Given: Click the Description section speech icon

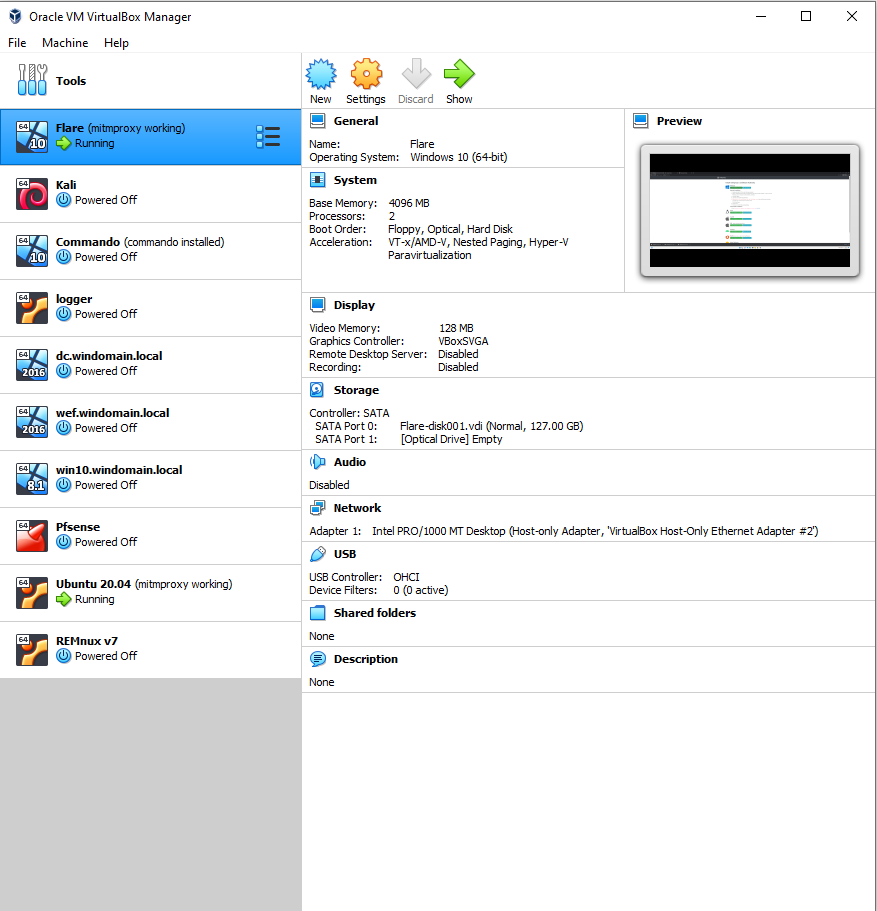Looking at the screenshot, I should [x=317, y=659].
